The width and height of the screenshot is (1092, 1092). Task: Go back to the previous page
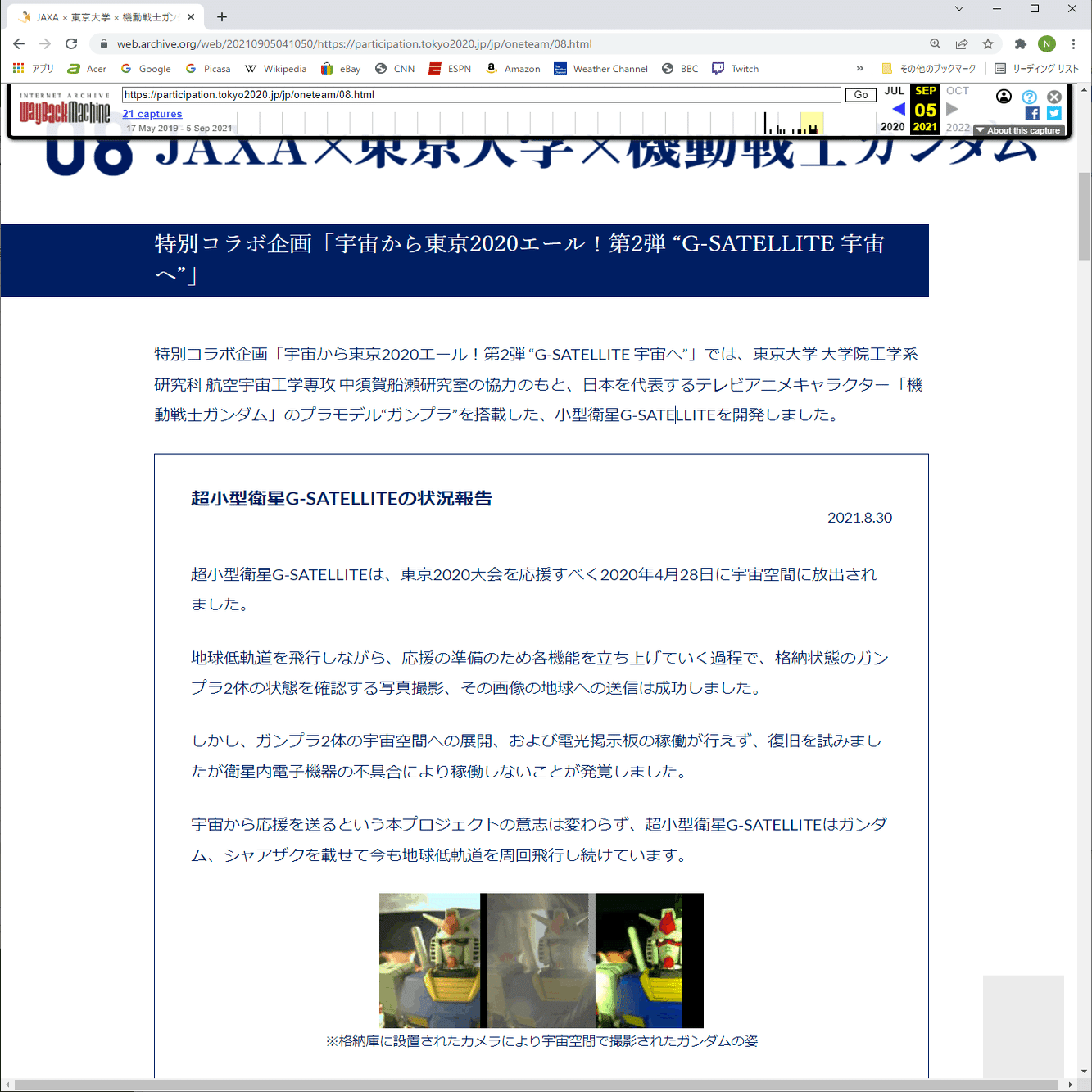[19, 43]
